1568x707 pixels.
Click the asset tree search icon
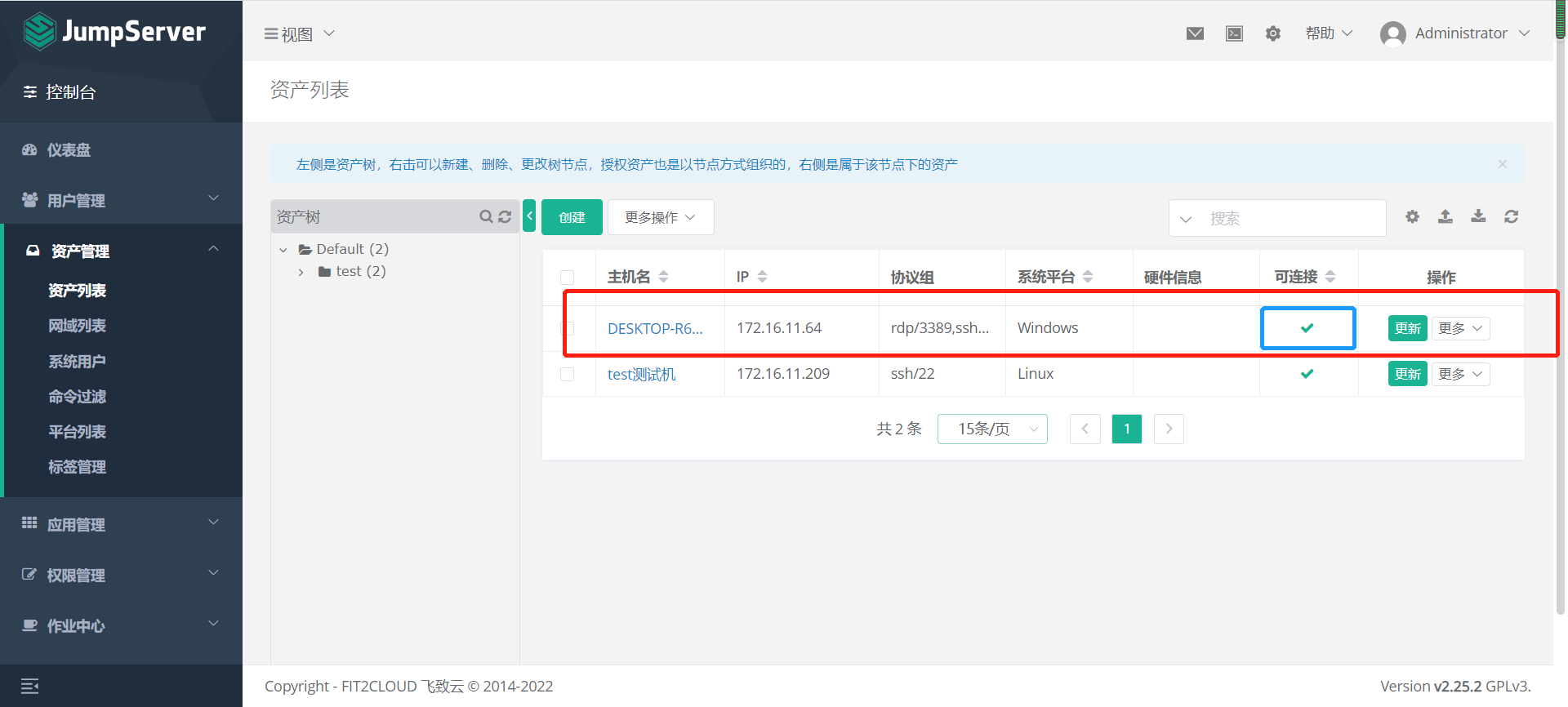pyautogui.click(x=486, y=216)
